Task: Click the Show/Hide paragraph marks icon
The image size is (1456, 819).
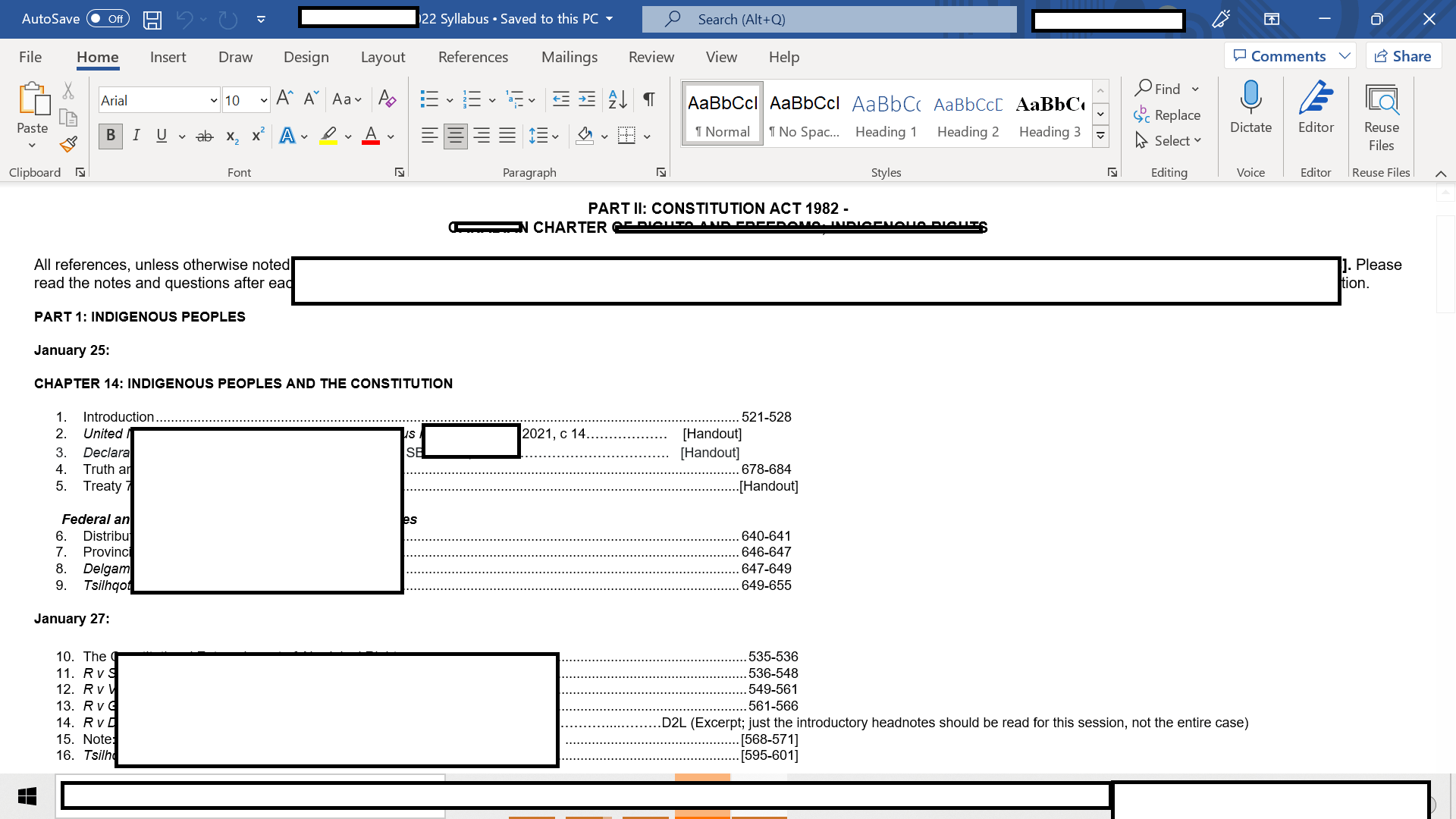Action: [649, 99]
